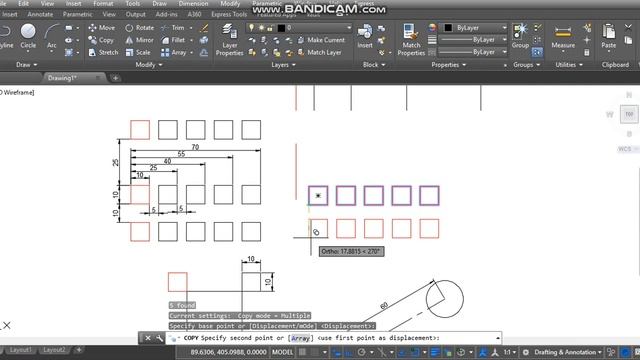This screenshot has height=360, width=640.
Task: Click the Group tool
Action: click(x=520, y=36)
